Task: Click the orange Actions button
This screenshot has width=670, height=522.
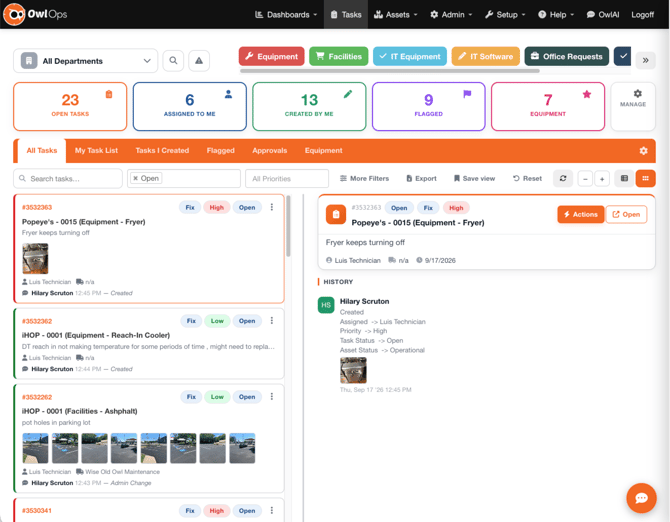Action: [580, 214]
